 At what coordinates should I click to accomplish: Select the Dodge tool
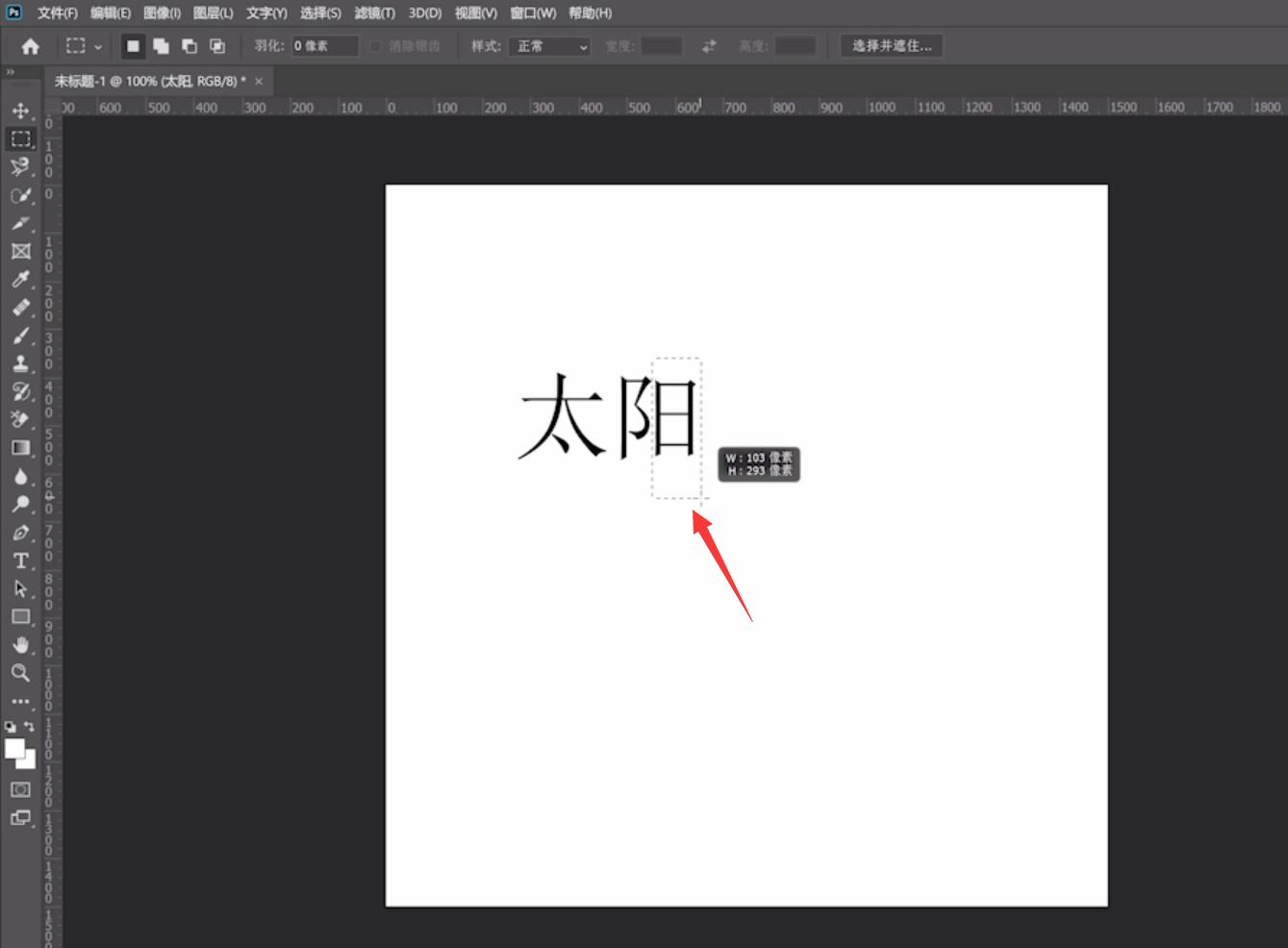click(20, 504)
